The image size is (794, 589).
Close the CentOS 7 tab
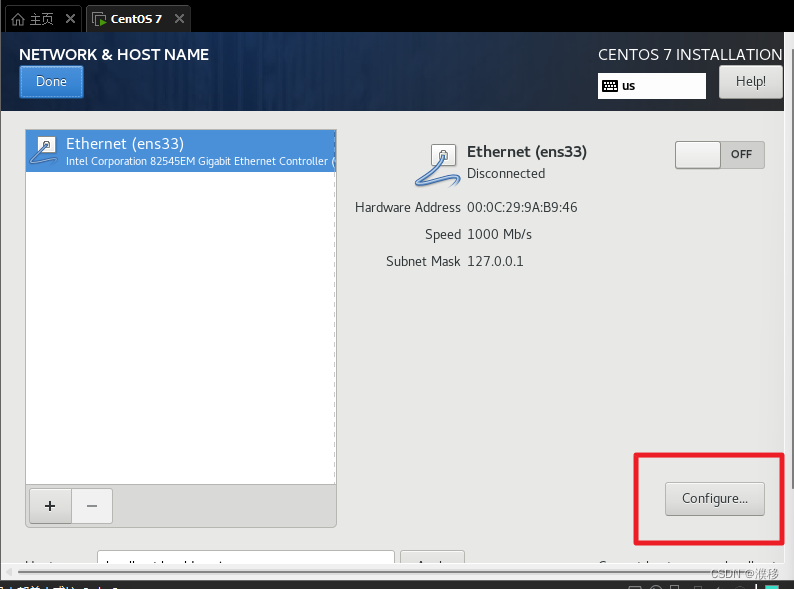tap(179, 19)
